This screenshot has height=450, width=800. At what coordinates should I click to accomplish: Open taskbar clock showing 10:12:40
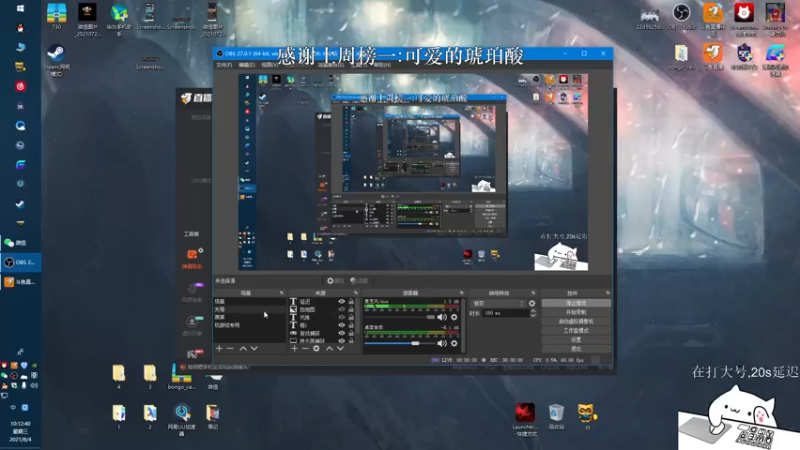(20, 432)
